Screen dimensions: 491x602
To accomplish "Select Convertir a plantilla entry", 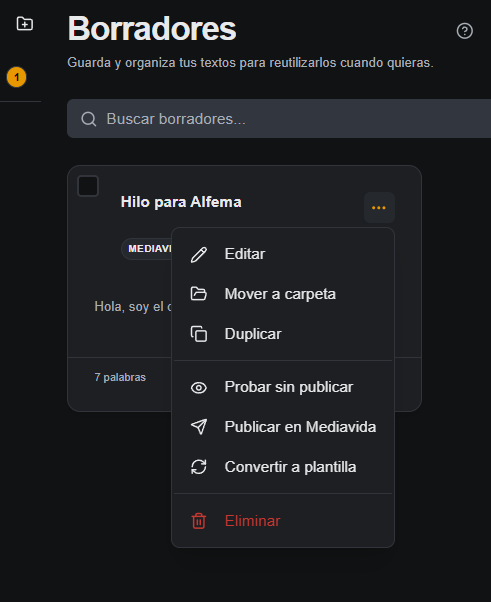I will [x=283, y=467].
